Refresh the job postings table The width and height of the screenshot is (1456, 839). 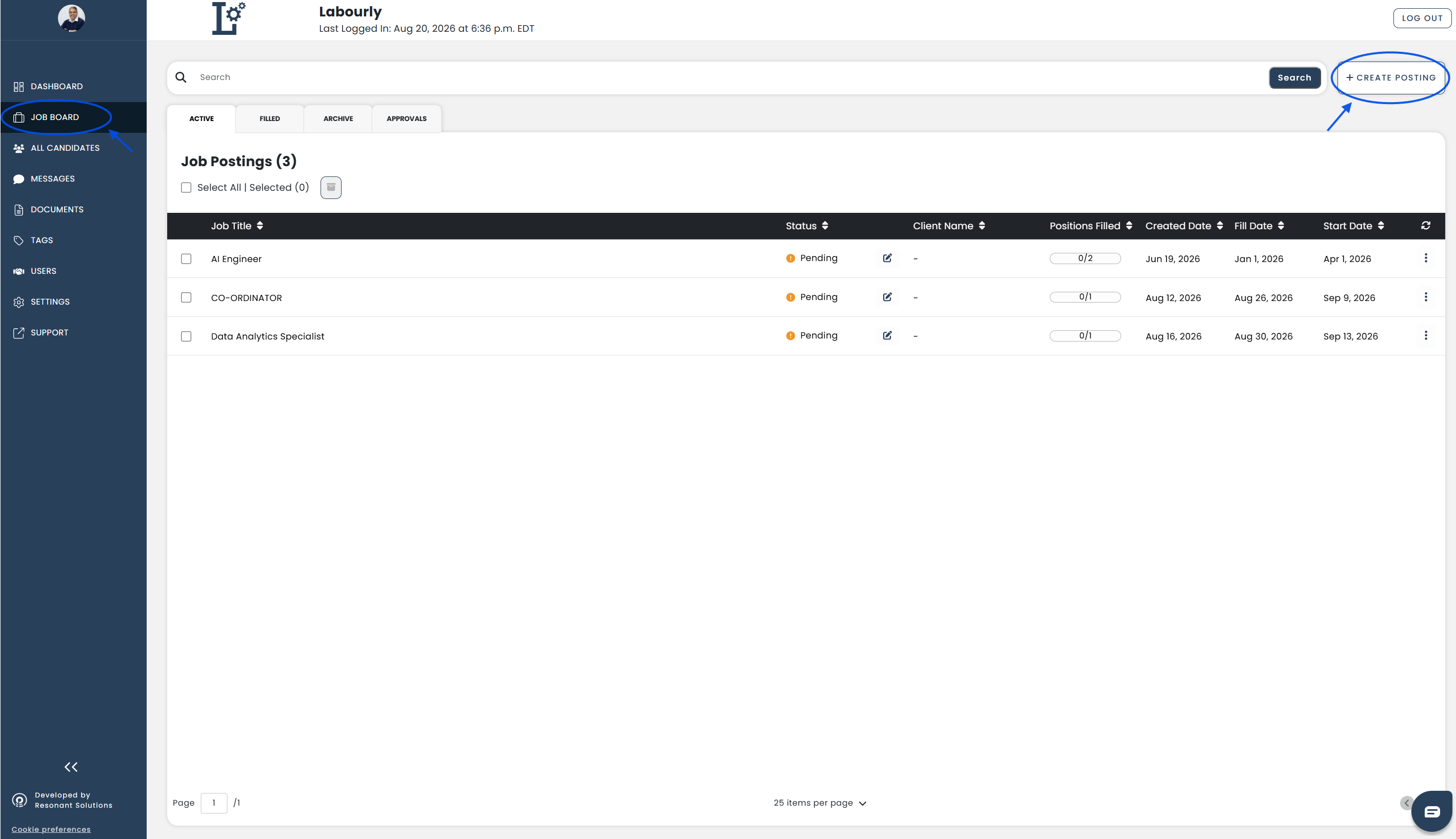coord(1425,226)
